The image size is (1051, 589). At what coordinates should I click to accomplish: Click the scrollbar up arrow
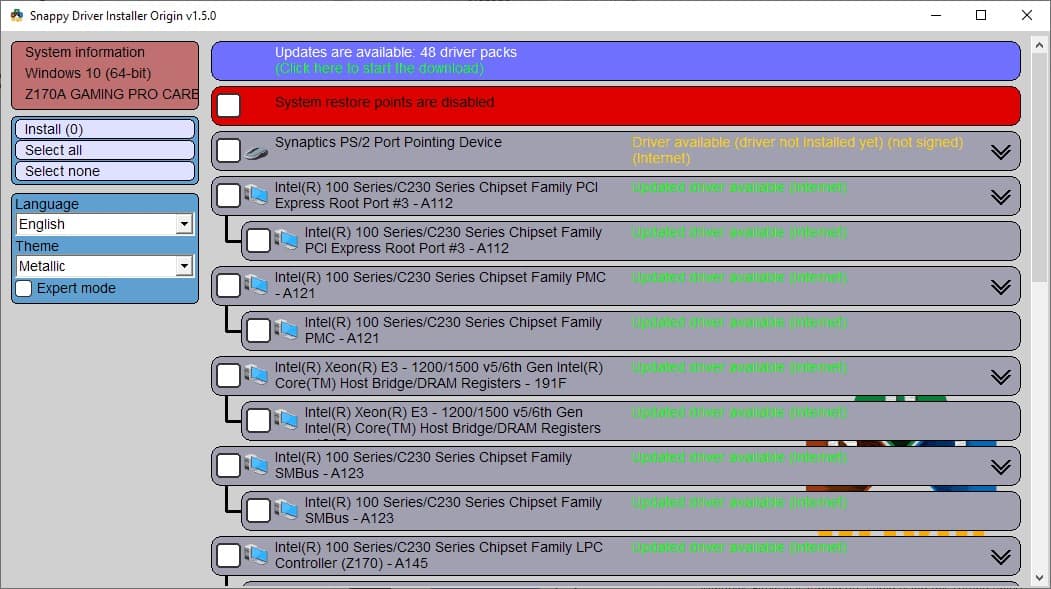coord(1040,46)
